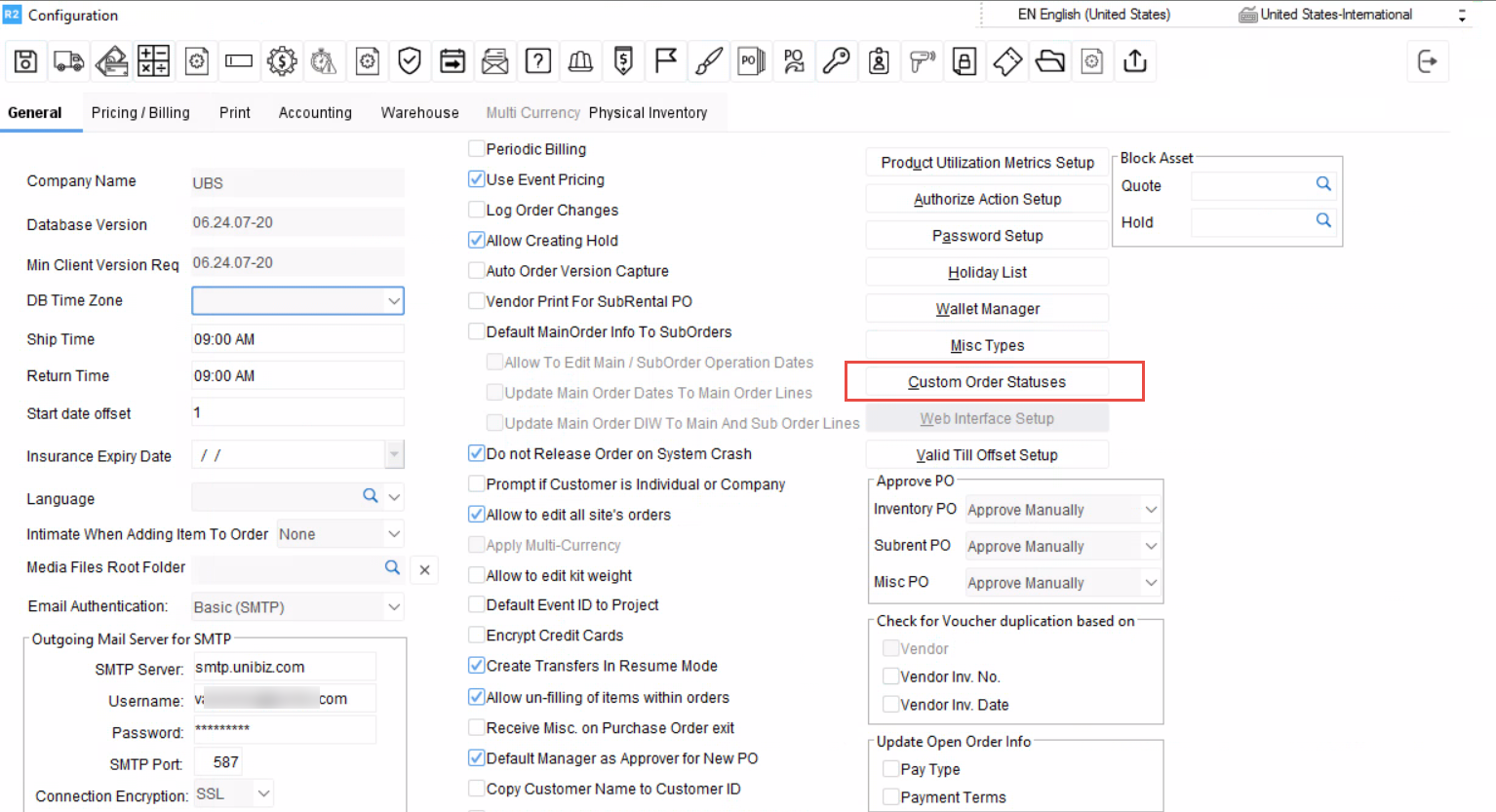Select the barcode scanner toolbar icon
Screen dimensions: 1496x812
[x=922, y=62]
